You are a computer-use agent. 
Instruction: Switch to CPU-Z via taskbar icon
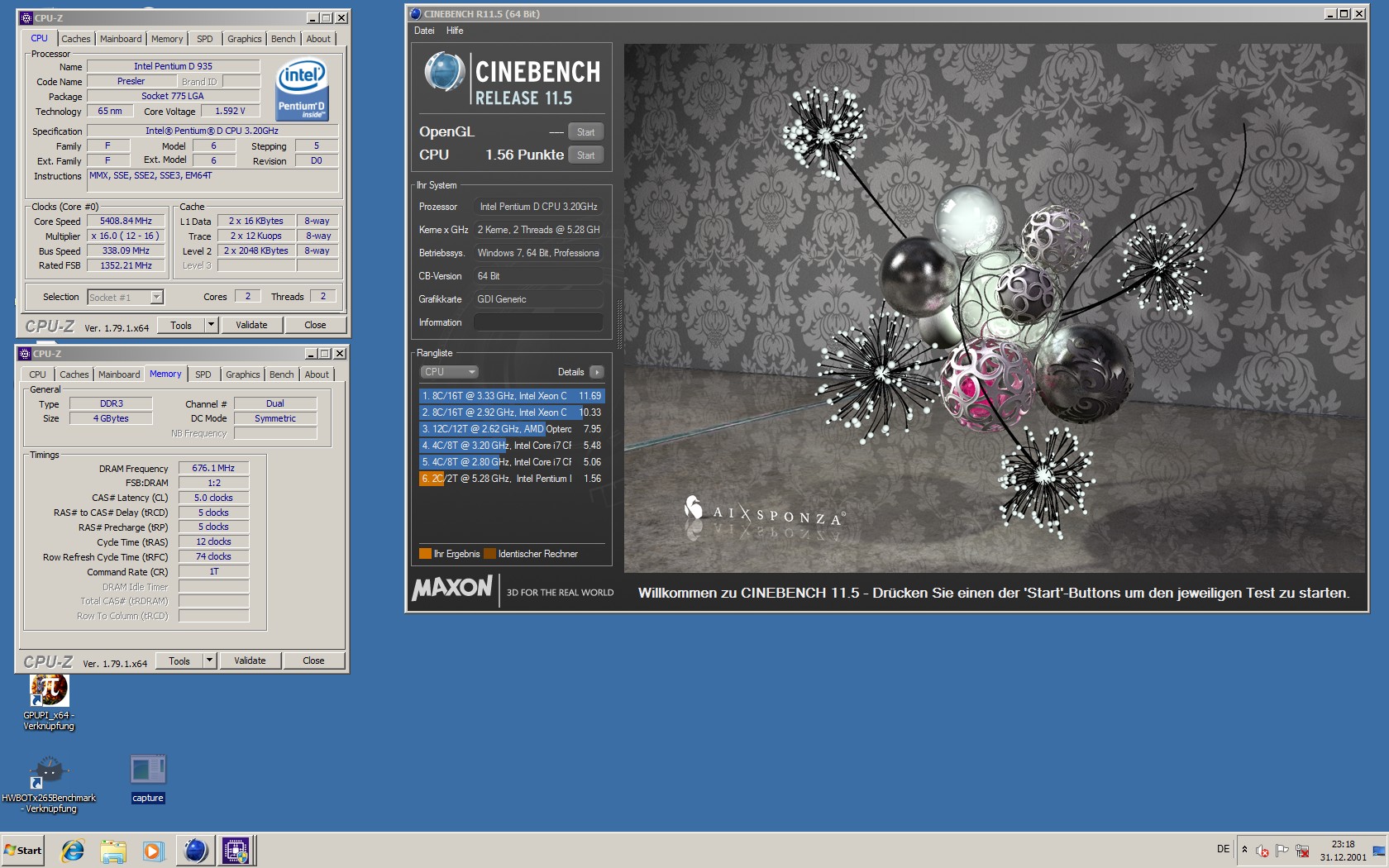pos(236,850)
